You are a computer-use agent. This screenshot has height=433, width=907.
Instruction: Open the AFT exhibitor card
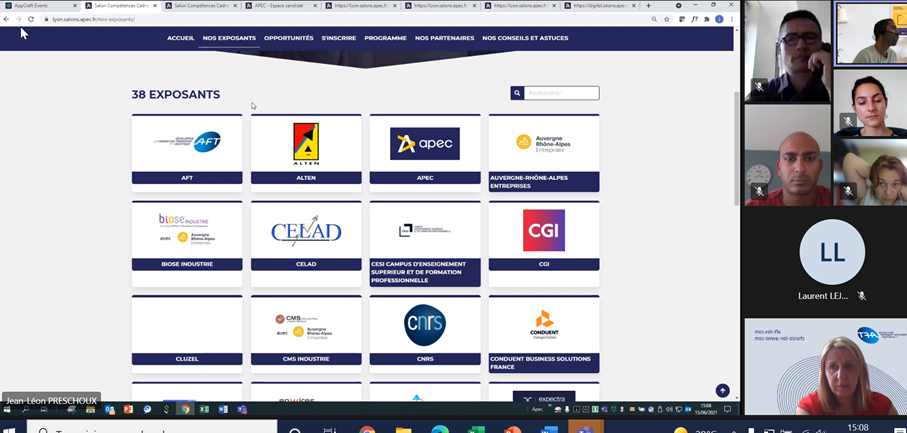(187, 153)
